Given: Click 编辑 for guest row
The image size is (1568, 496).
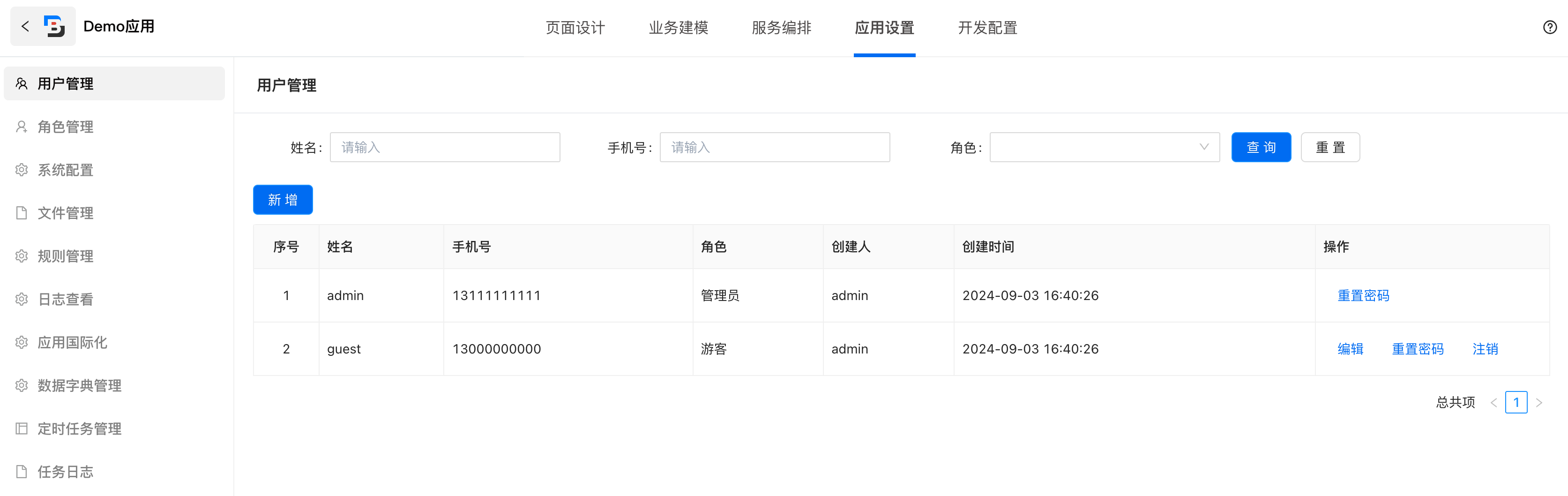Looking at the screenshot, I should (x=1350, y=349).
